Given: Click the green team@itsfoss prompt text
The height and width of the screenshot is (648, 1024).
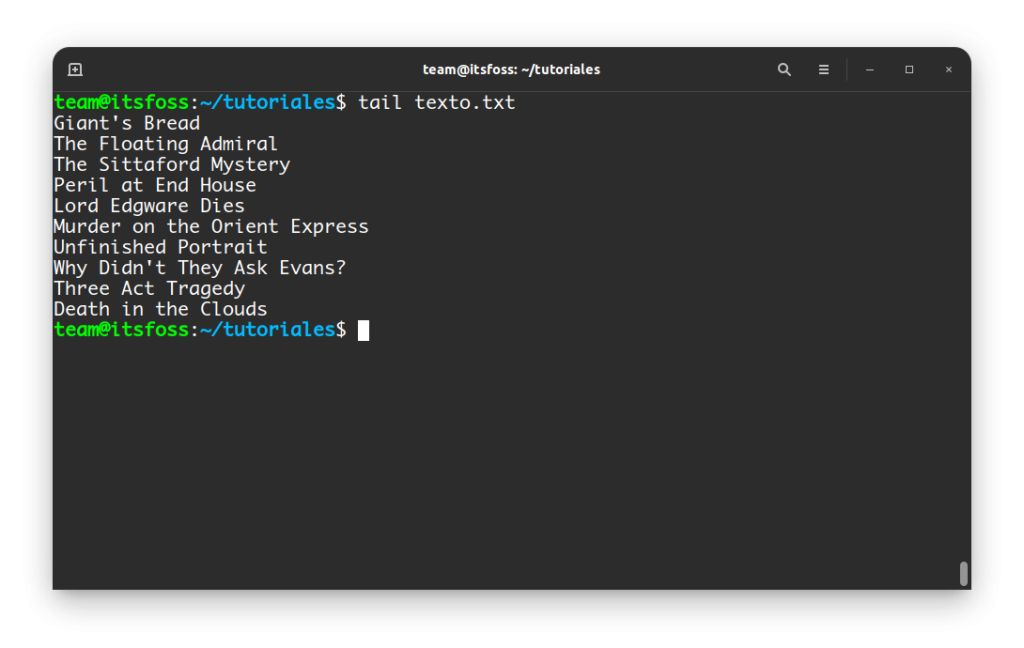Looking at the screenshot, I should click(x=122, y=329).
